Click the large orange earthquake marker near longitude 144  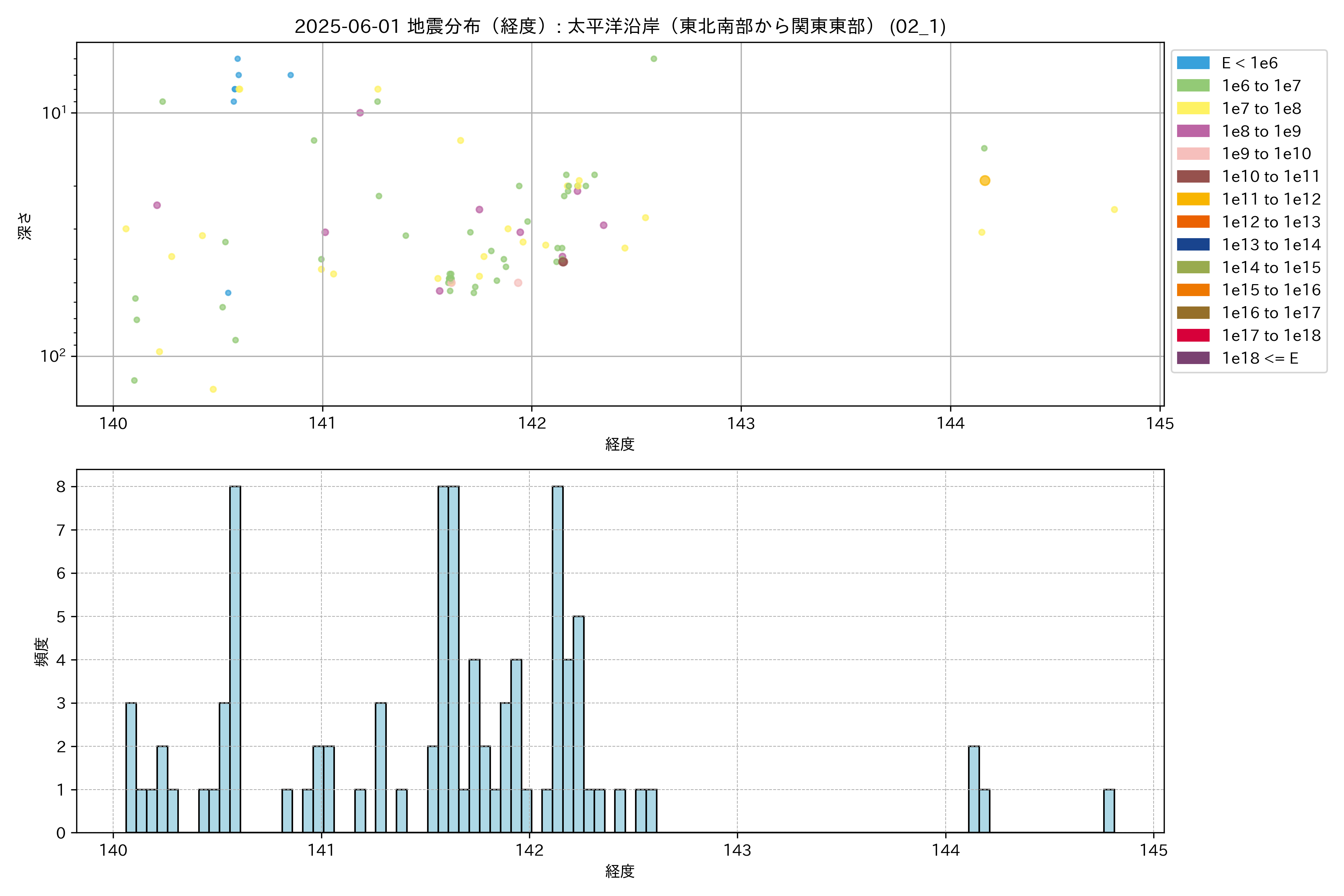click(x=984, y=181)
